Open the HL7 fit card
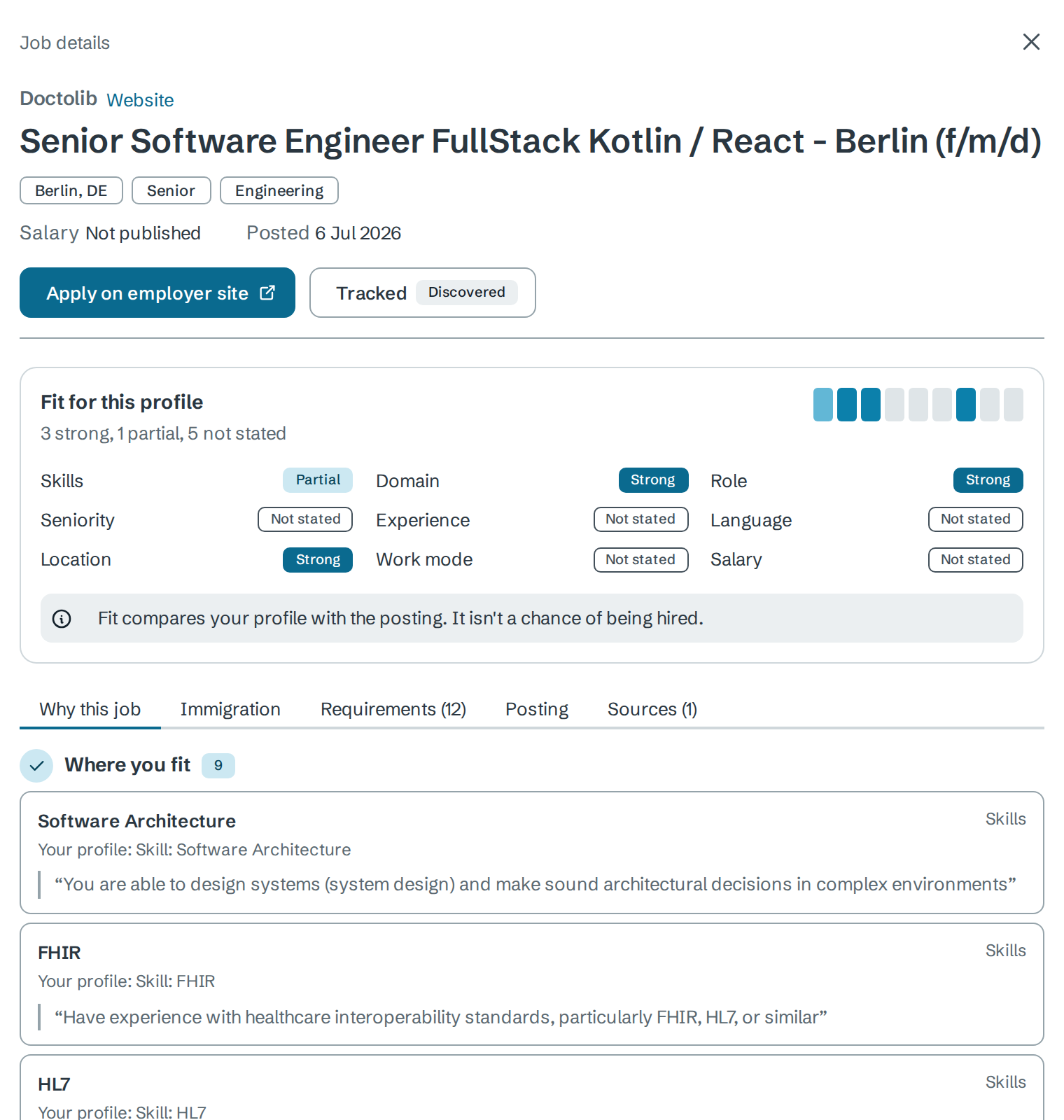Viewport: 1064px width, 1120px height. pos(532,1087)
